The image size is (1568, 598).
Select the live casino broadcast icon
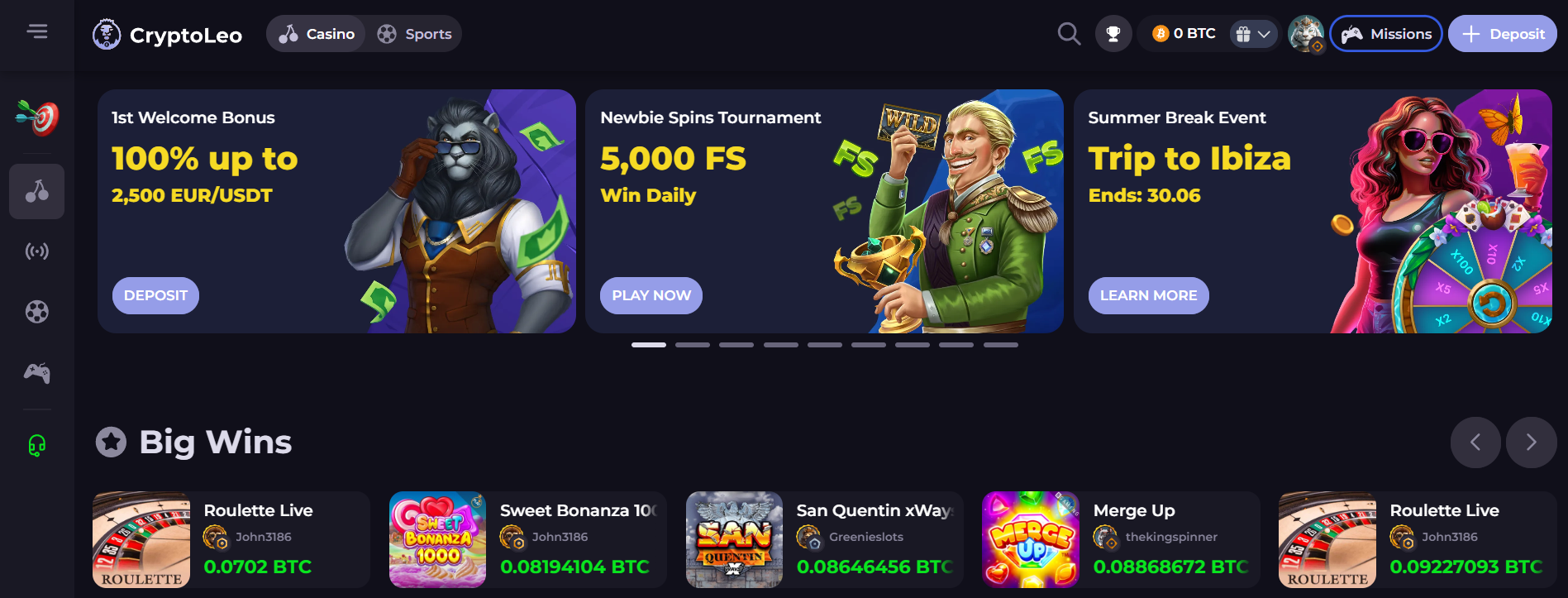tap(37, 251)
